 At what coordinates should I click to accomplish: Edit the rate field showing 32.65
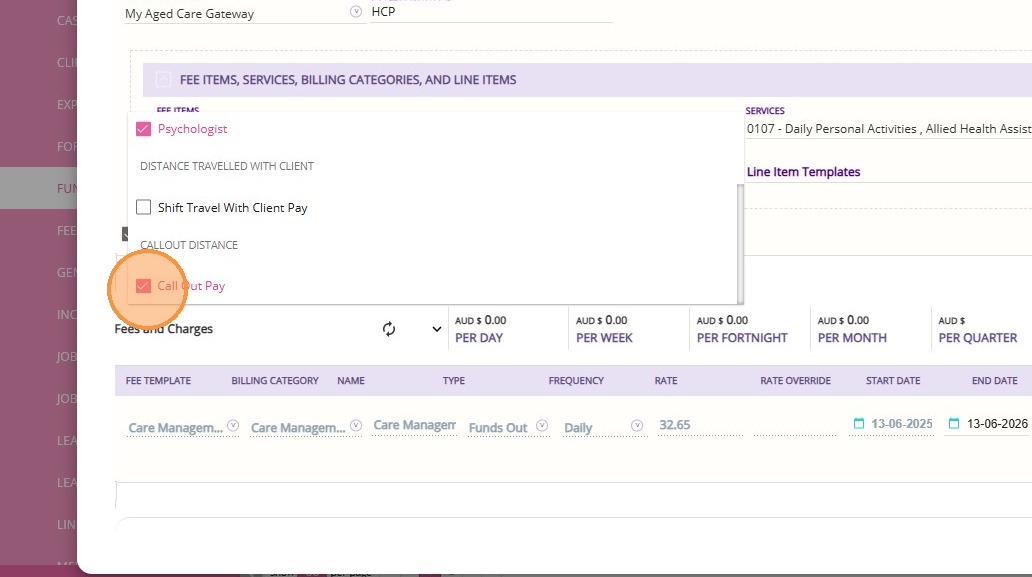pos(700,426)
